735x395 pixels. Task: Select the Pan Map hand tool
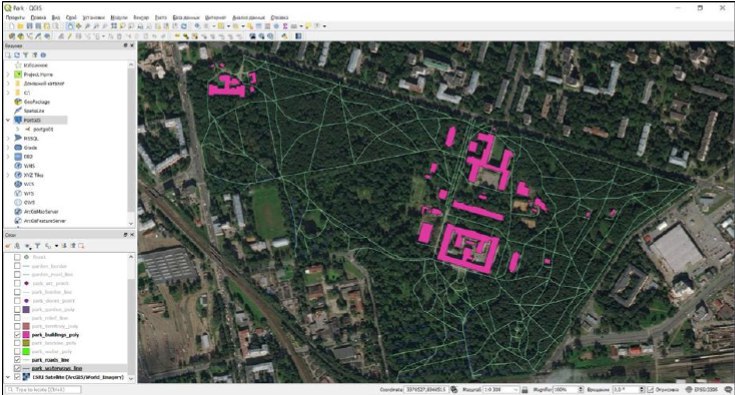click(x=70, y=26)
